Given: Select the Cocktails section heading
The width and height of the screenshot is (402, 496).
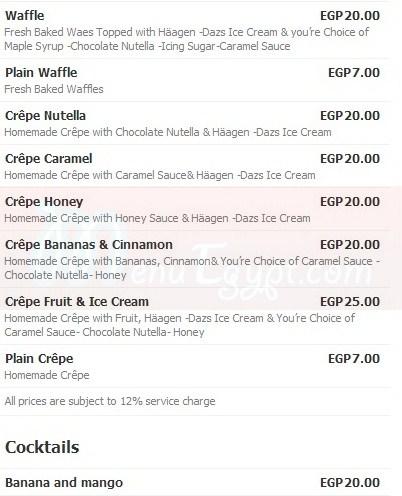Looking at the screenshot, I should click(x=42, y=447).
